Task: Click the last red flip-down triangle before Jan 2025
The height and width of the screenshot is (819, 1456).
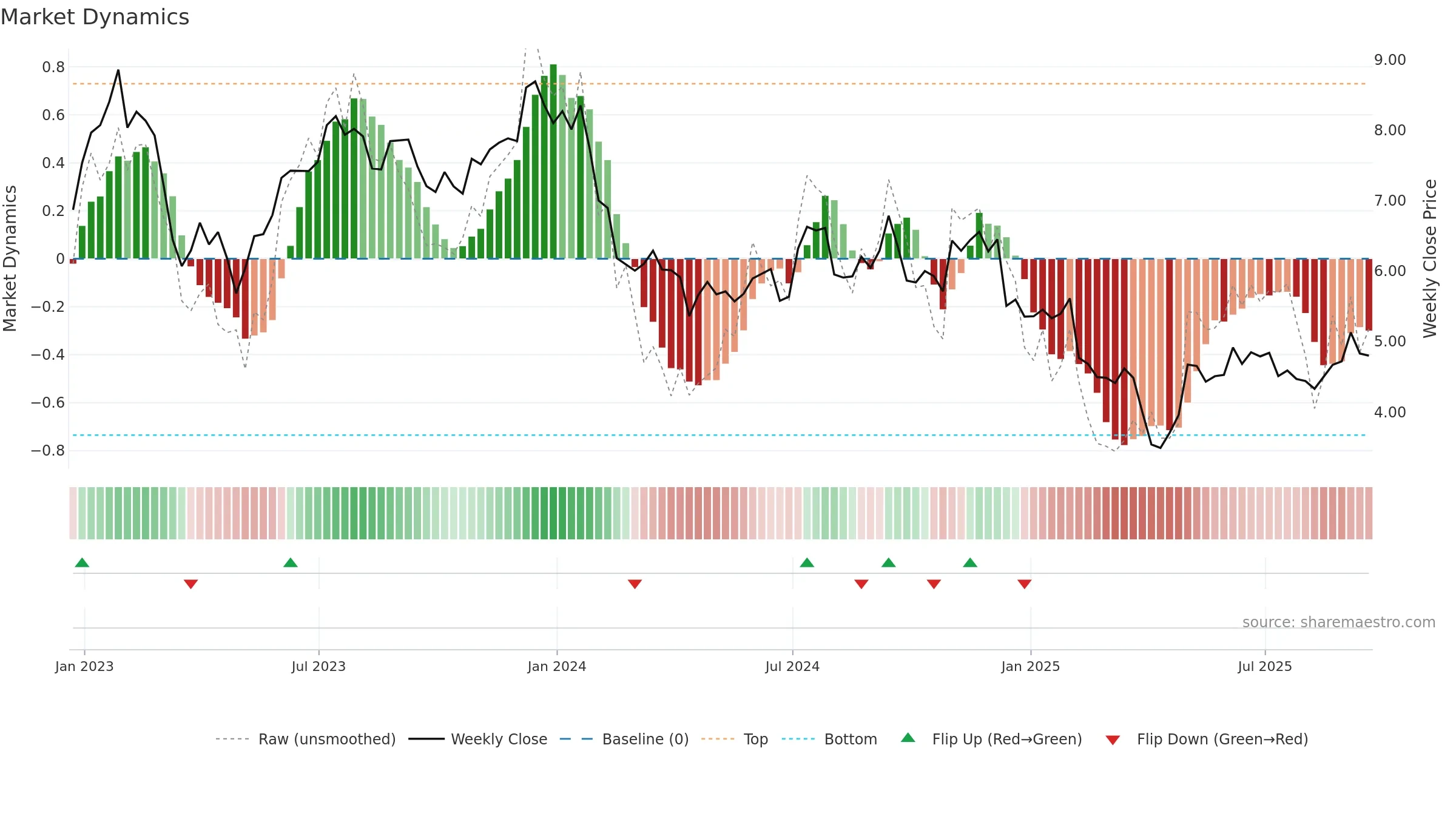Action: [x=1025, y=584]
